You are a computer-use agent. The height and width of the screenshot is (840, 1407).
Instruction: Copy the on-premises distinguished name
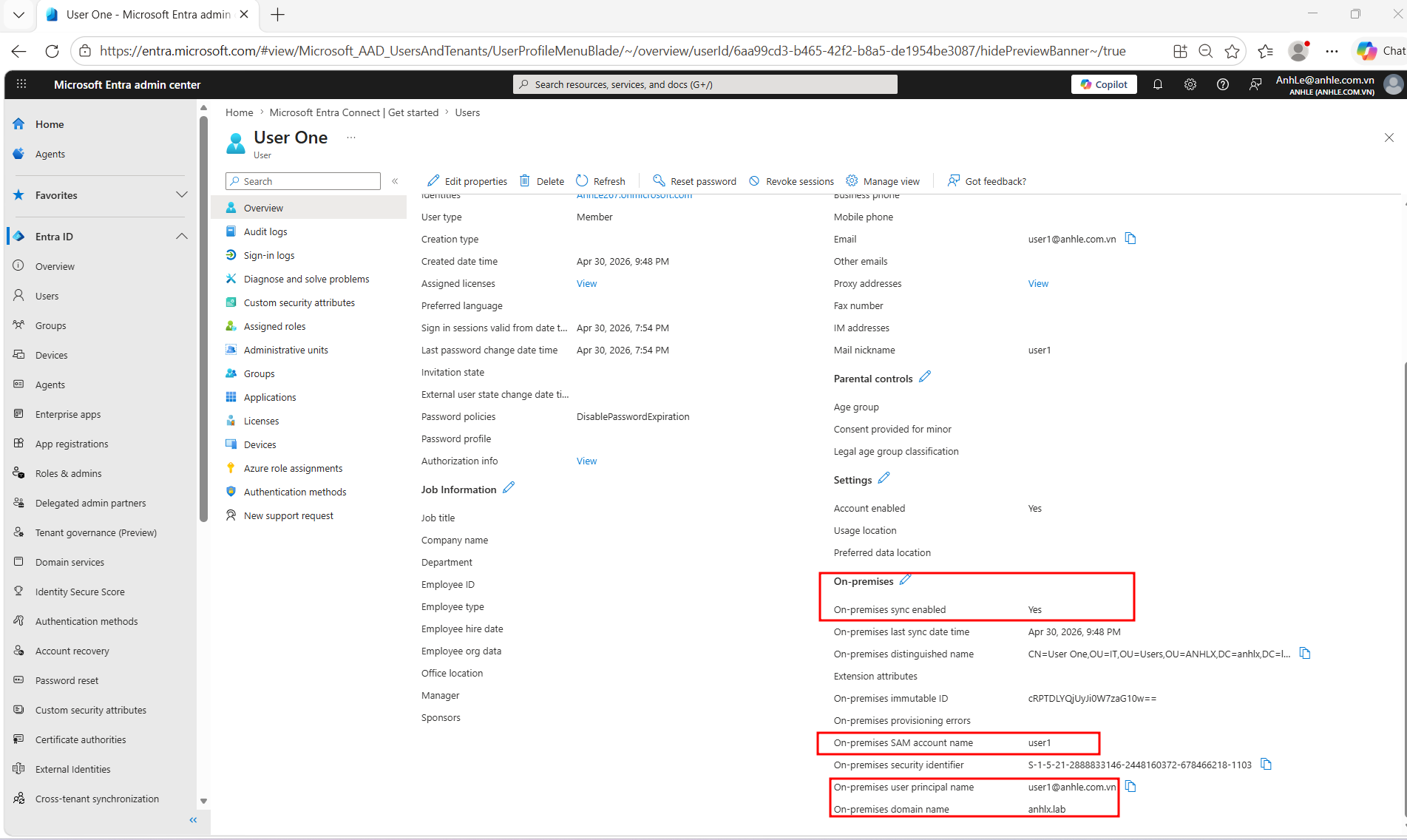coord(1305,653)
